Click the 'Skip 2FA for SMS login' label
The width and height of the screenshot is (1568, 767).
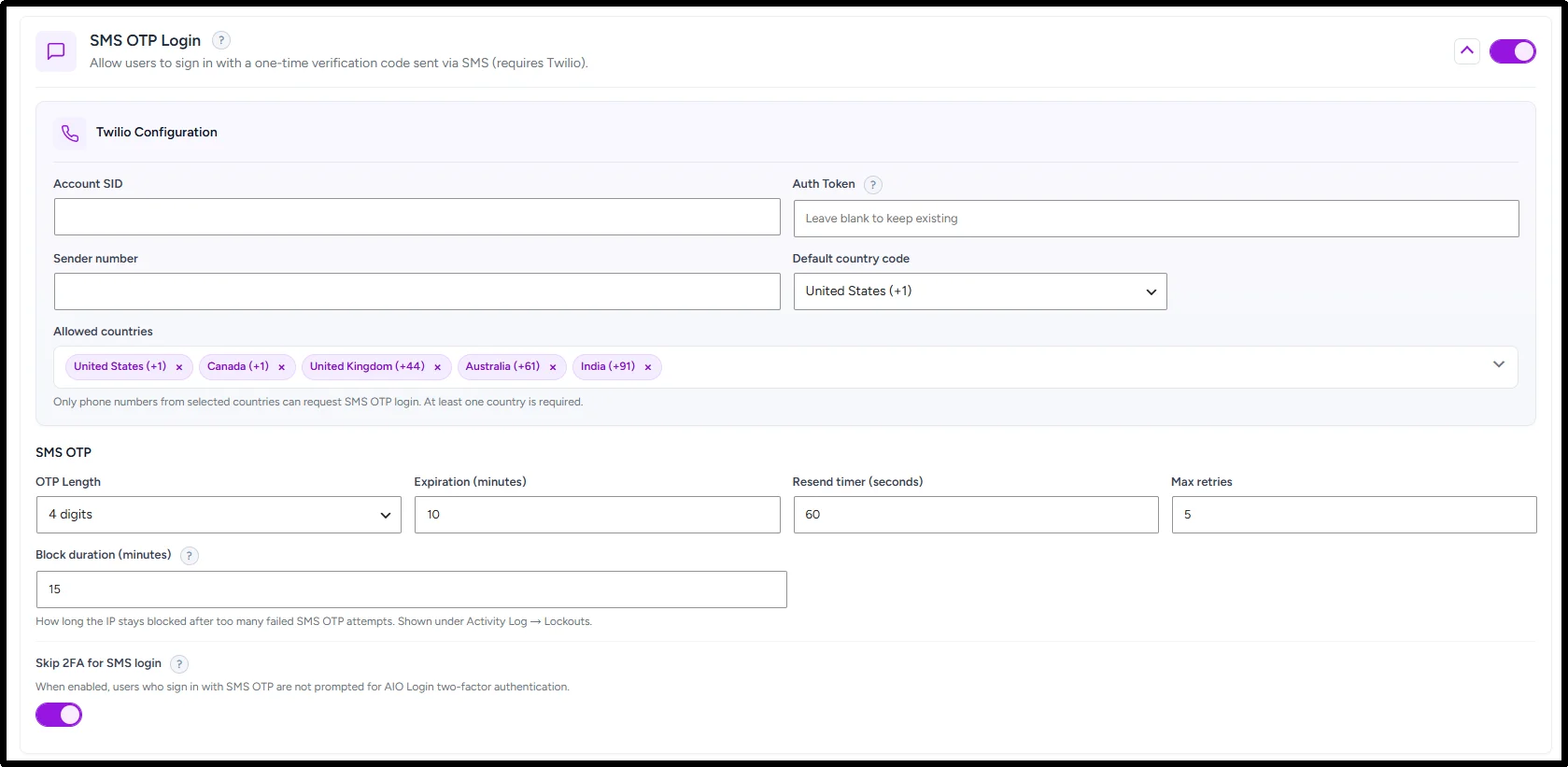point(98,663)
